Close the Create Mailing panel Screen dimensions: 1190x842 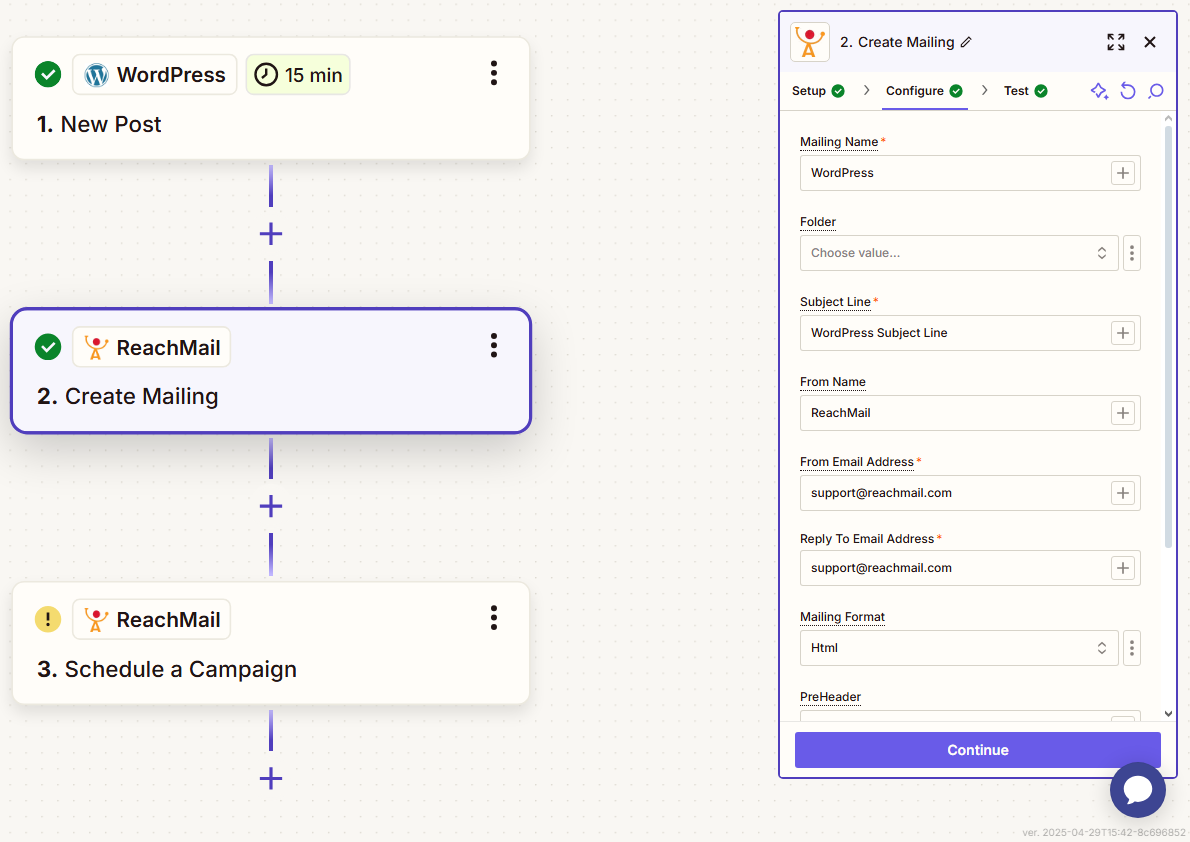coord(1150,42)
